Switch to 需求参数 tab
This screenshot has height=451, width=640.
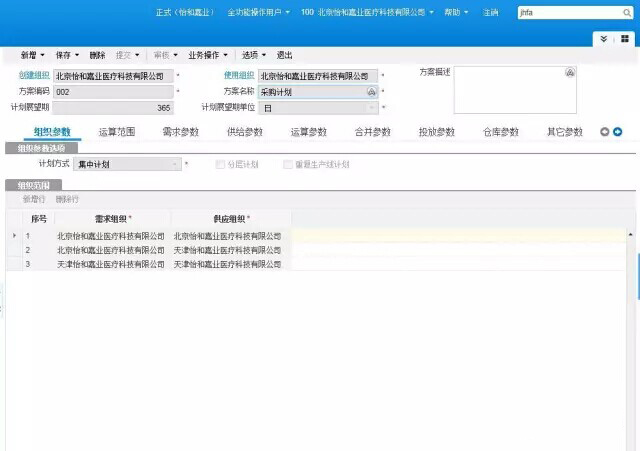[180, 131]
